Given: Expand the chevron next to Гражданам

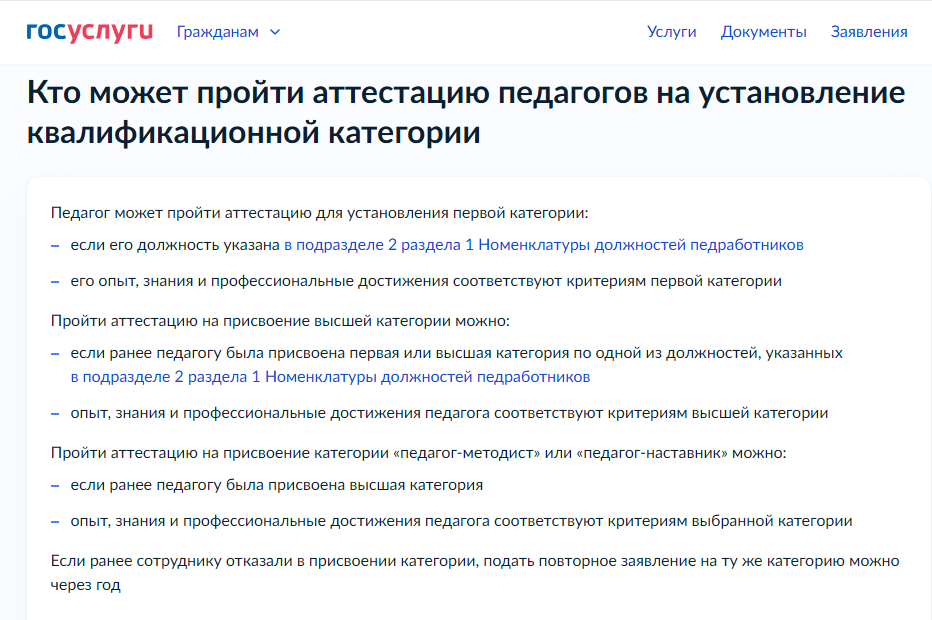Looking at the screenshot, I should tap(275, 32).
